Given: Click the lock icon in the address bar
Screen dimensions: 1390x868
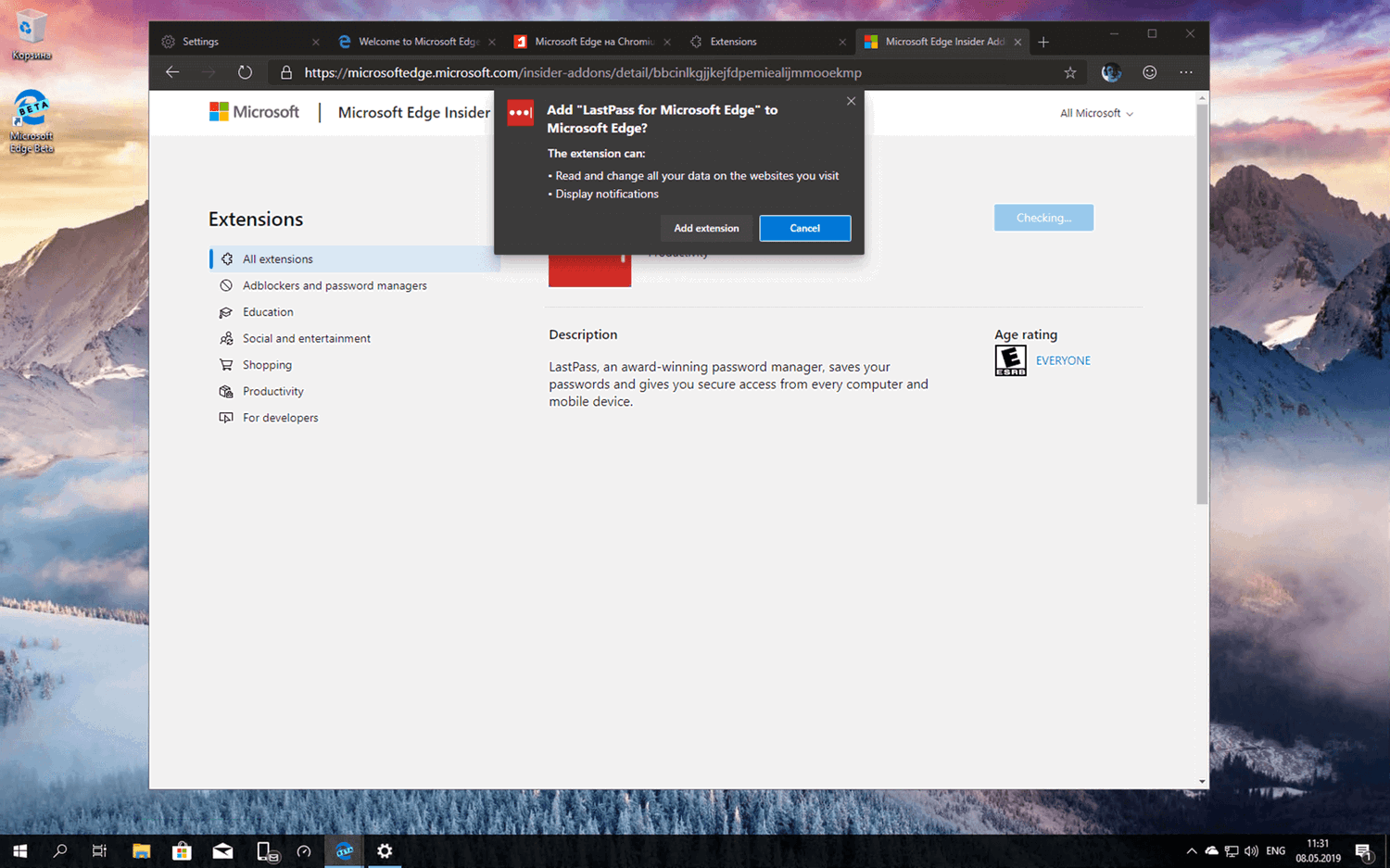Looking at the screenshot, I should click(286, 72).
